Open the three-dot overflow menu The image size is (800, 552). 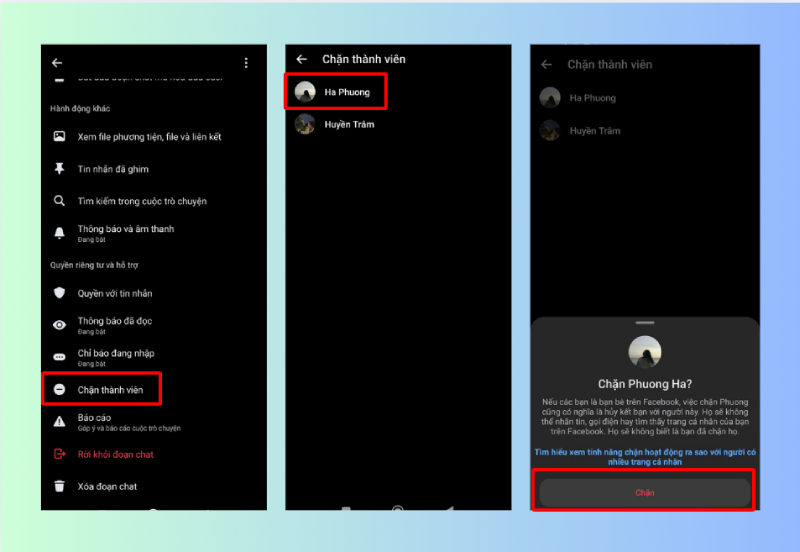(246, 63)
